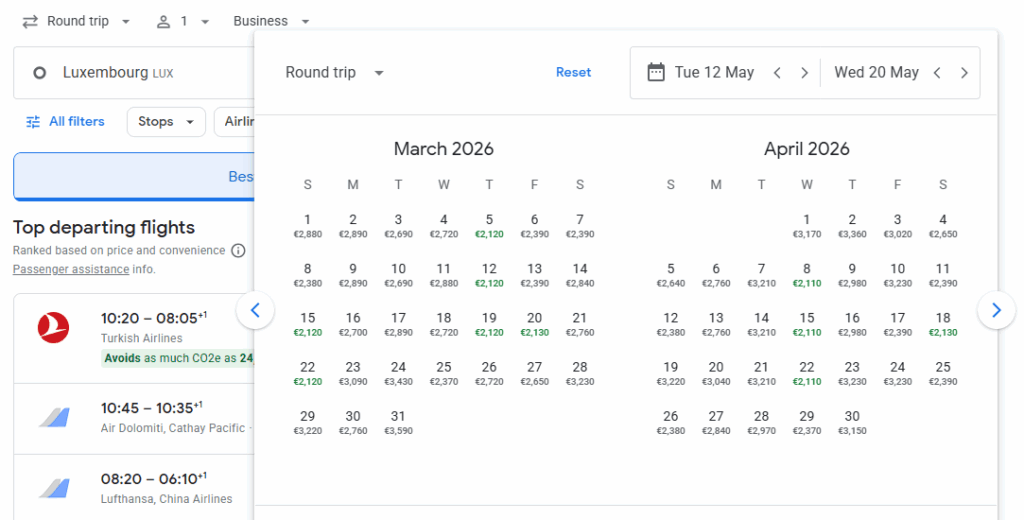
Task: Select April 22 in the calendar
Action: coord(807,374)
